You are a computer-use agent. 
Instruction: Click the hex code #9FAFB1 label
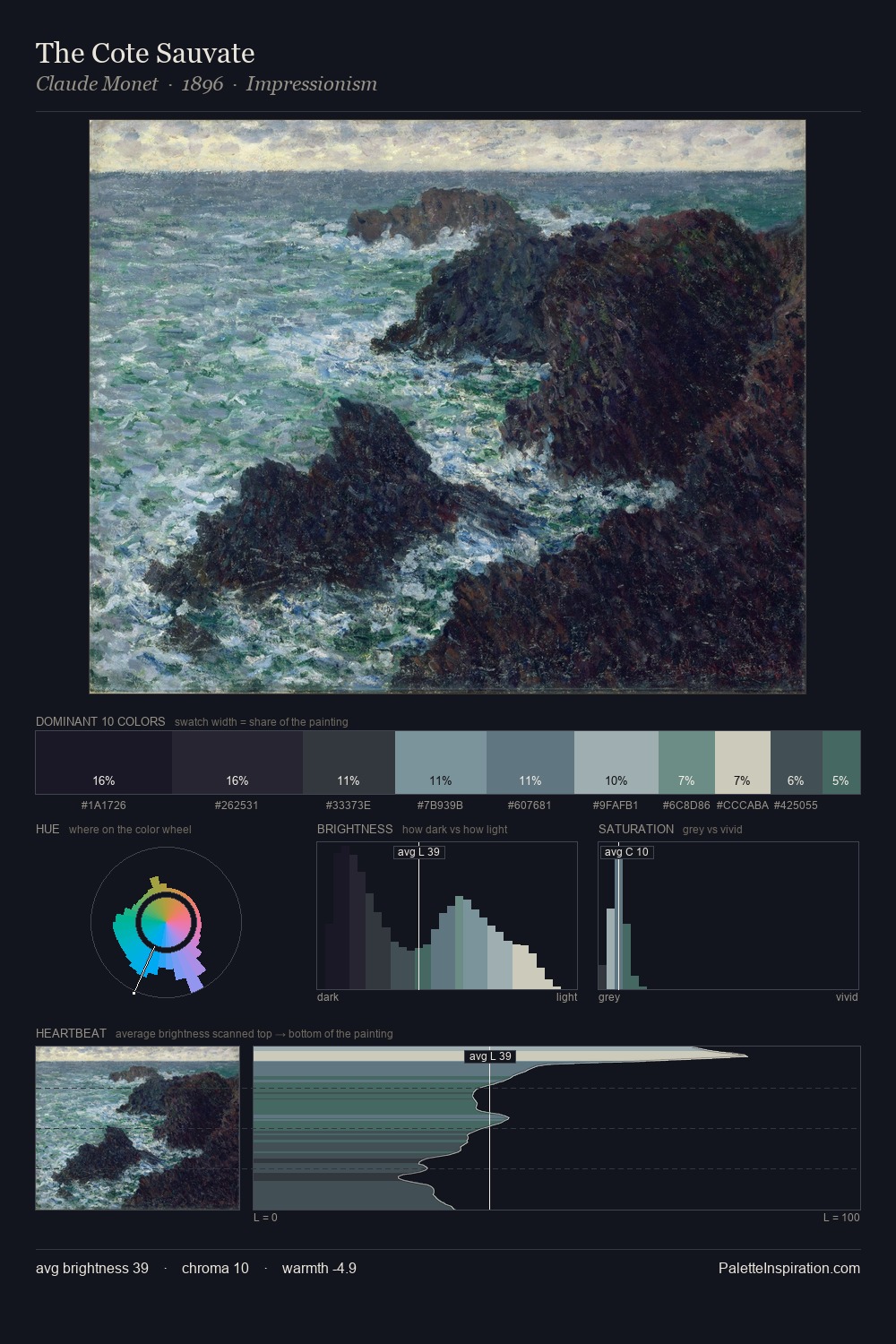pyautogui.click(x=616, y=806)
